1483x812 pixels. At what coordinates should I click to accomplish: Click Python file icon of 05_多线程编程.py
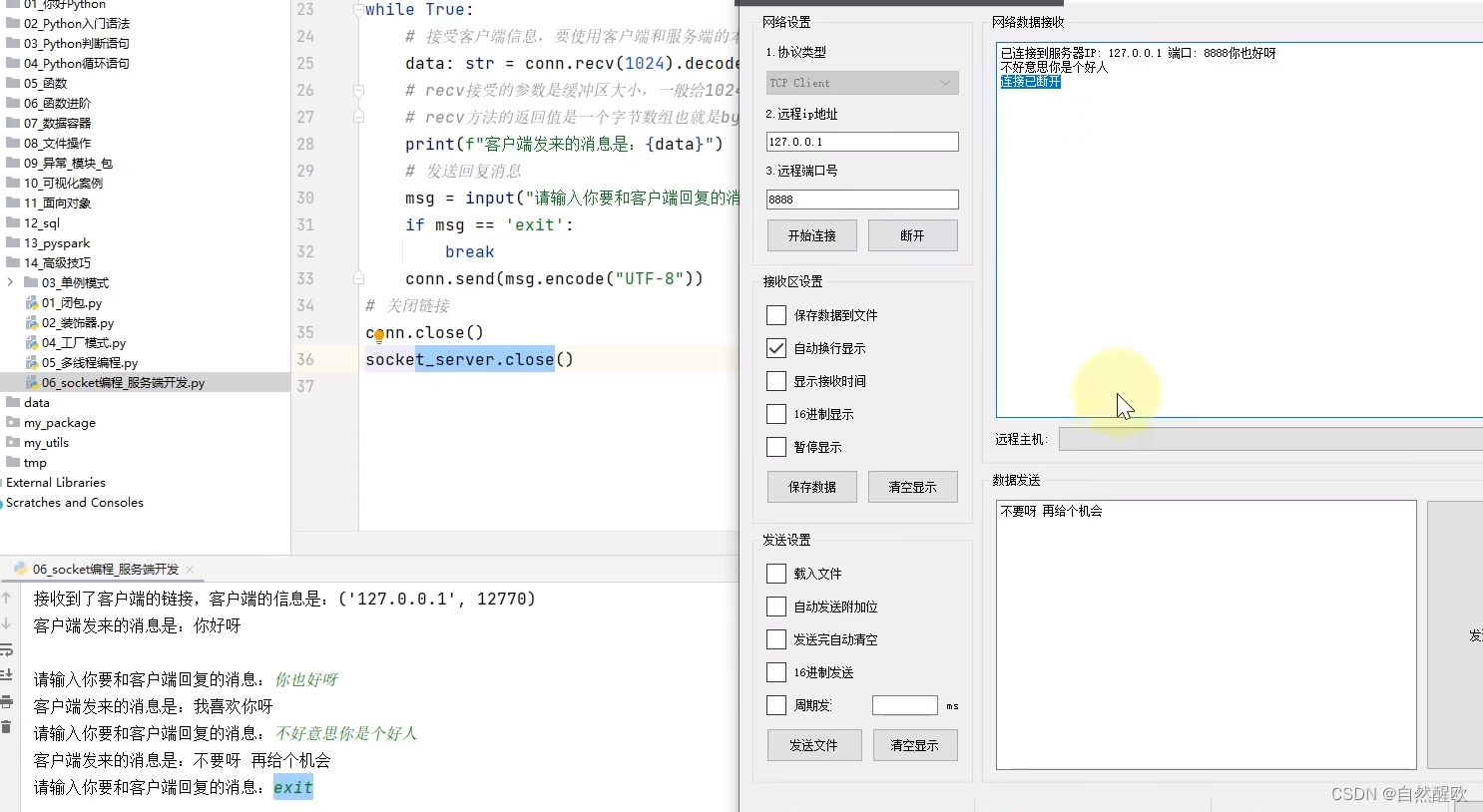pyautogui.click(x=32, y=363)
